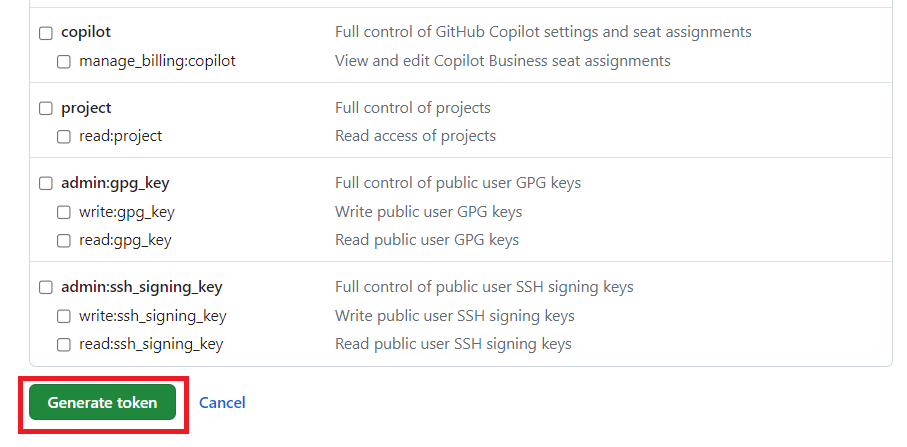The height and width of the screenshot is (447, 907).
Task: Enable the read:ssh_signing_key checkbox
Action: point(64,344)
